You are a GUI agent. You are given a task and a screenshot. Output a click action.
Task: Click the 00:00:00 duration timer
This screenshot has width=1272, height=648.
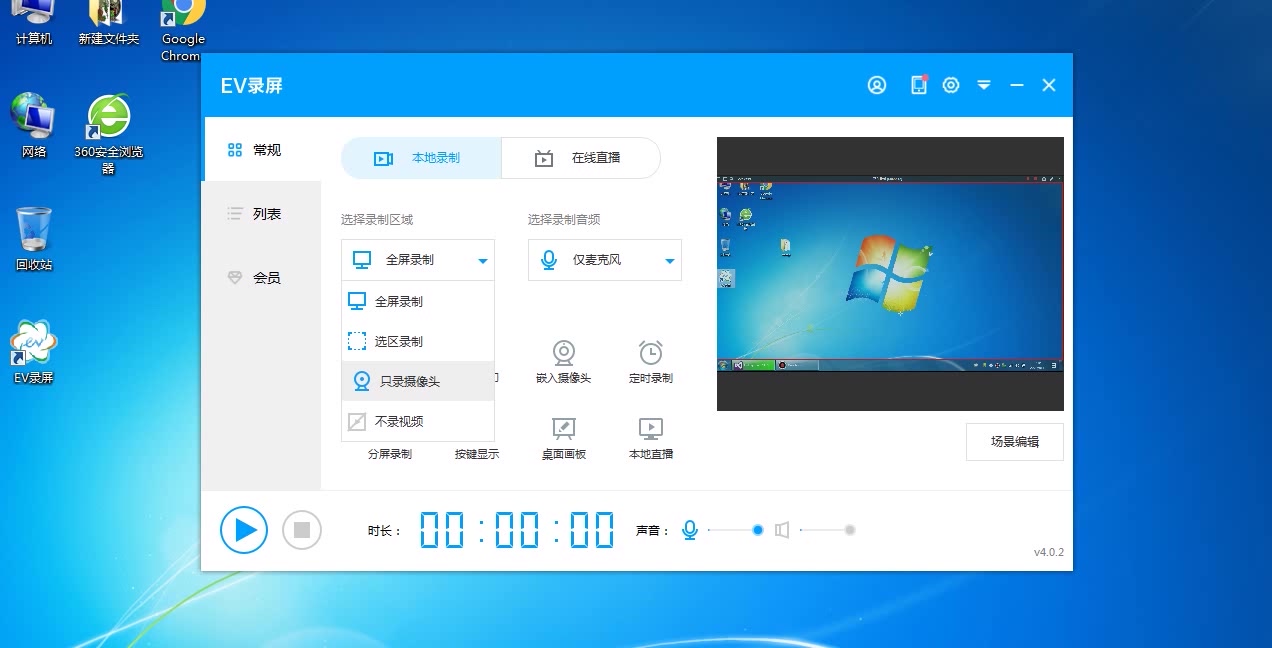(517, 530)
